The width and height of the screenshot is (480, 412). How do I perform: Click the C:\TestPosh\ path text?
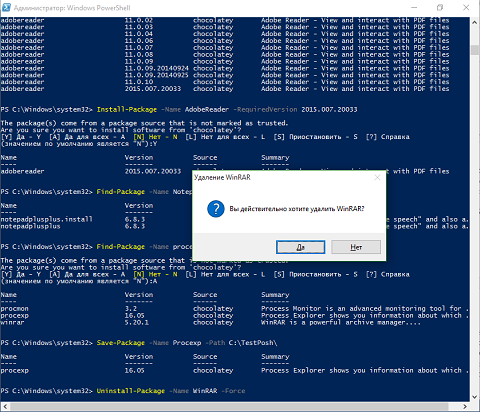253,343
